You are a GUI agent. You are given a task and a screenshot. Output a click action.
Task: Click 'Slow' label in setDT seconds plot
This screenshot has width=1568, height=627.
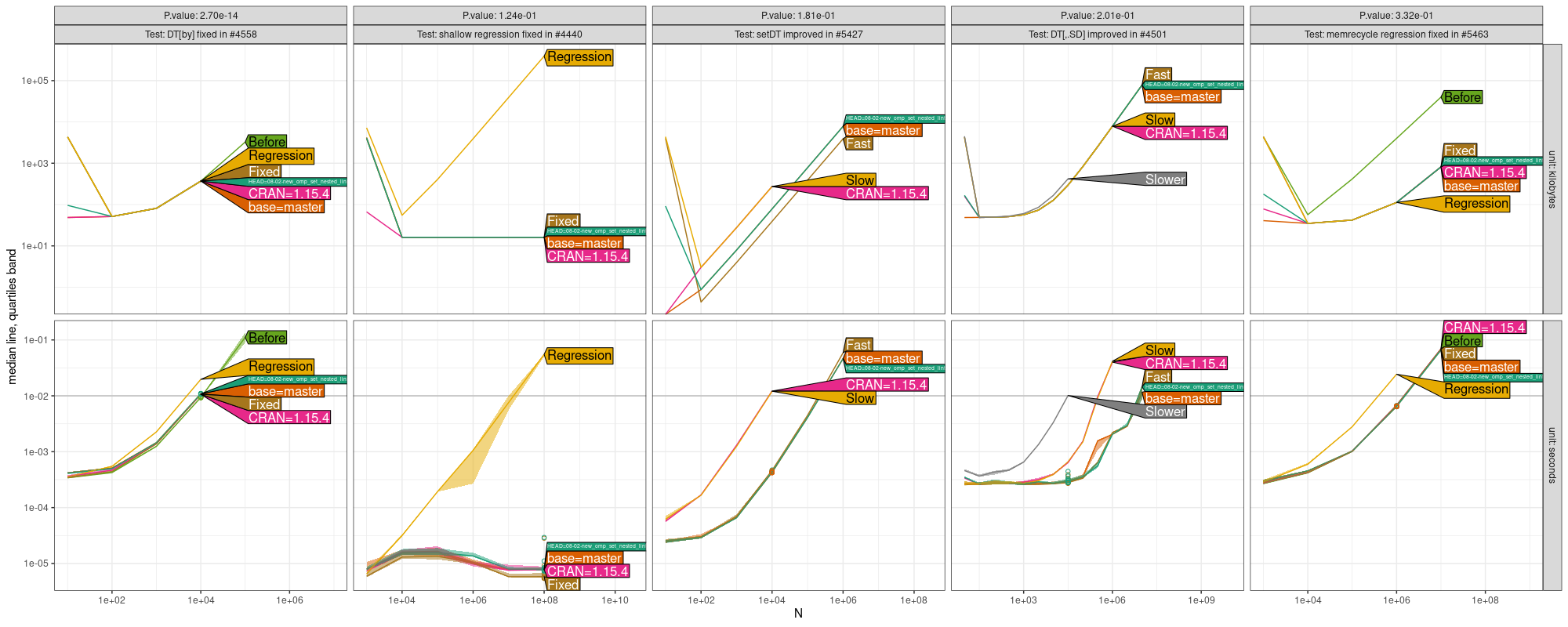tap(860, 398)
